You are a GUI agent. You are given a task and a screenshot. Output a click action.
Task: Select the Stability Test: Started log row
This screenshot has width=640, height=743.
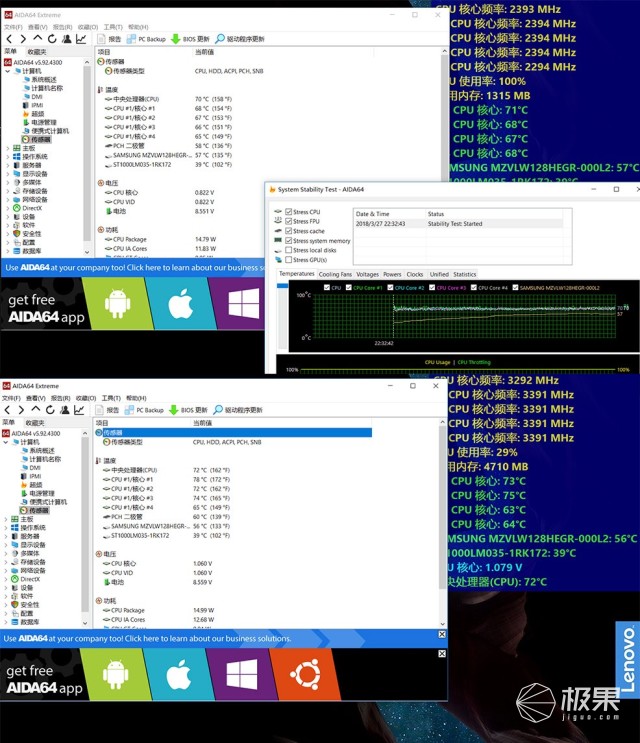click(x=459, y=224)
